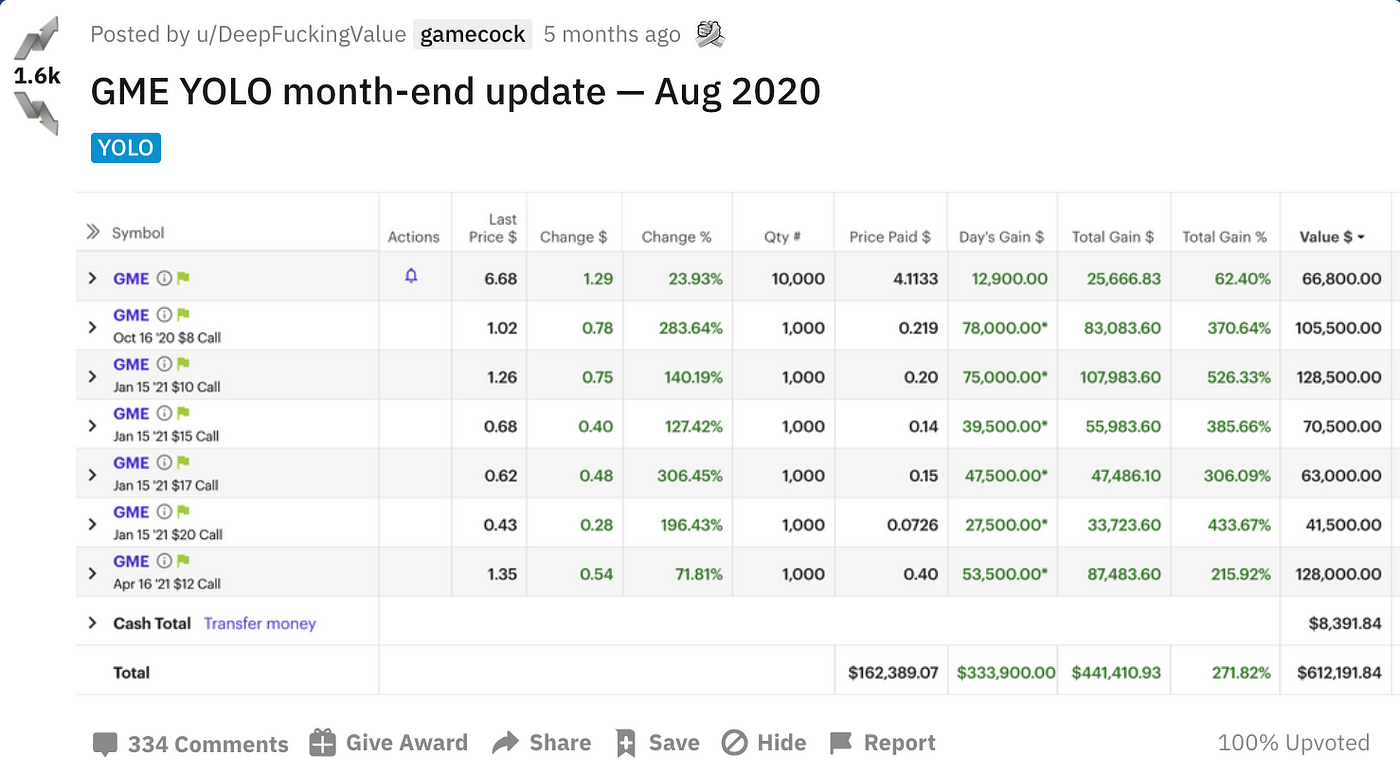Viewport: 1400px width, 777px height.
Task: Click the Total Gain % column header
Action: [x=1224, y=237]
